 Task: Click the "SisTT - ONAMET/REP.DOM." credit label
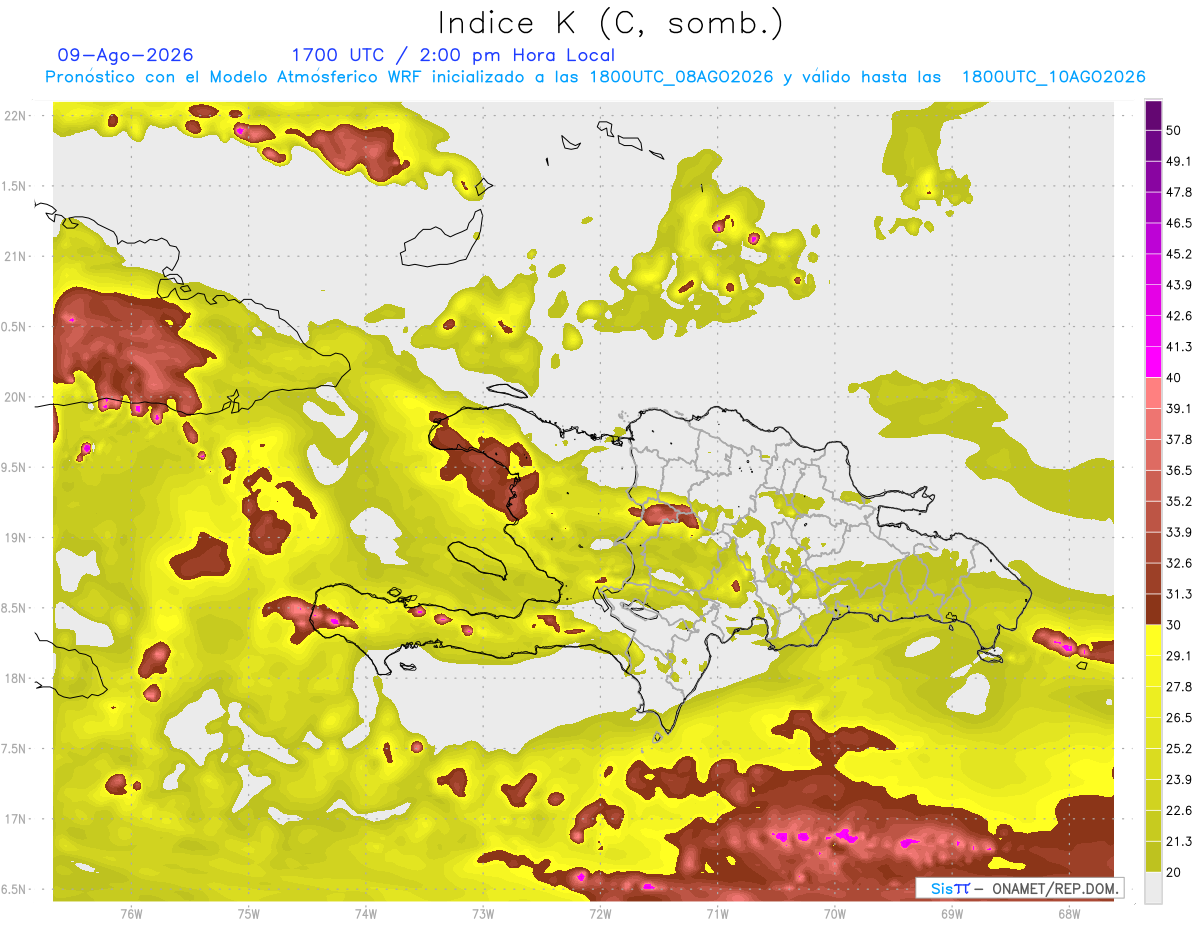tap(1018, 888)
